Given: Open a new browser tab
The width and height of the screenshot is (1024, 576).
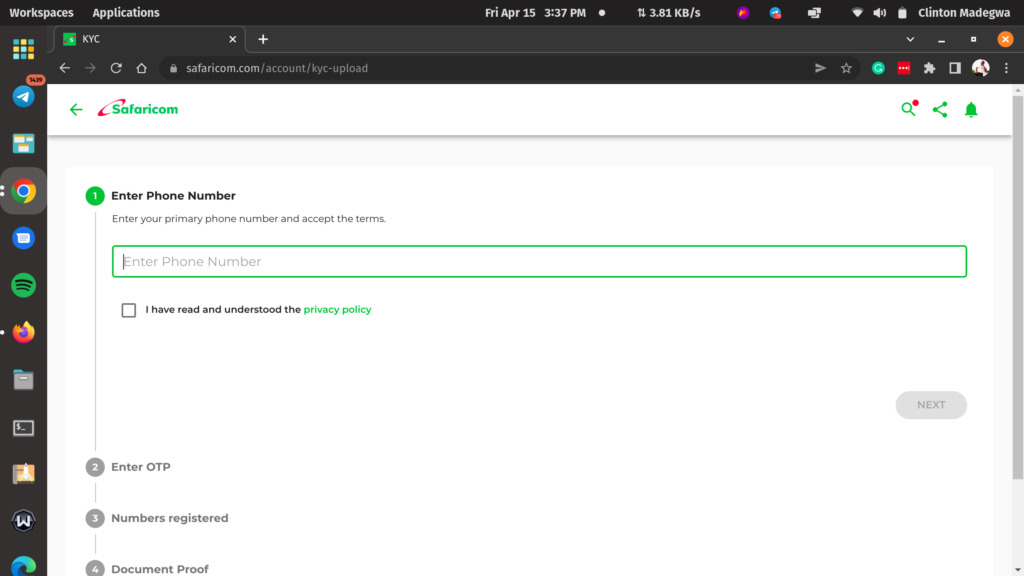Looking at the screenshot, I should coord(263,39).
